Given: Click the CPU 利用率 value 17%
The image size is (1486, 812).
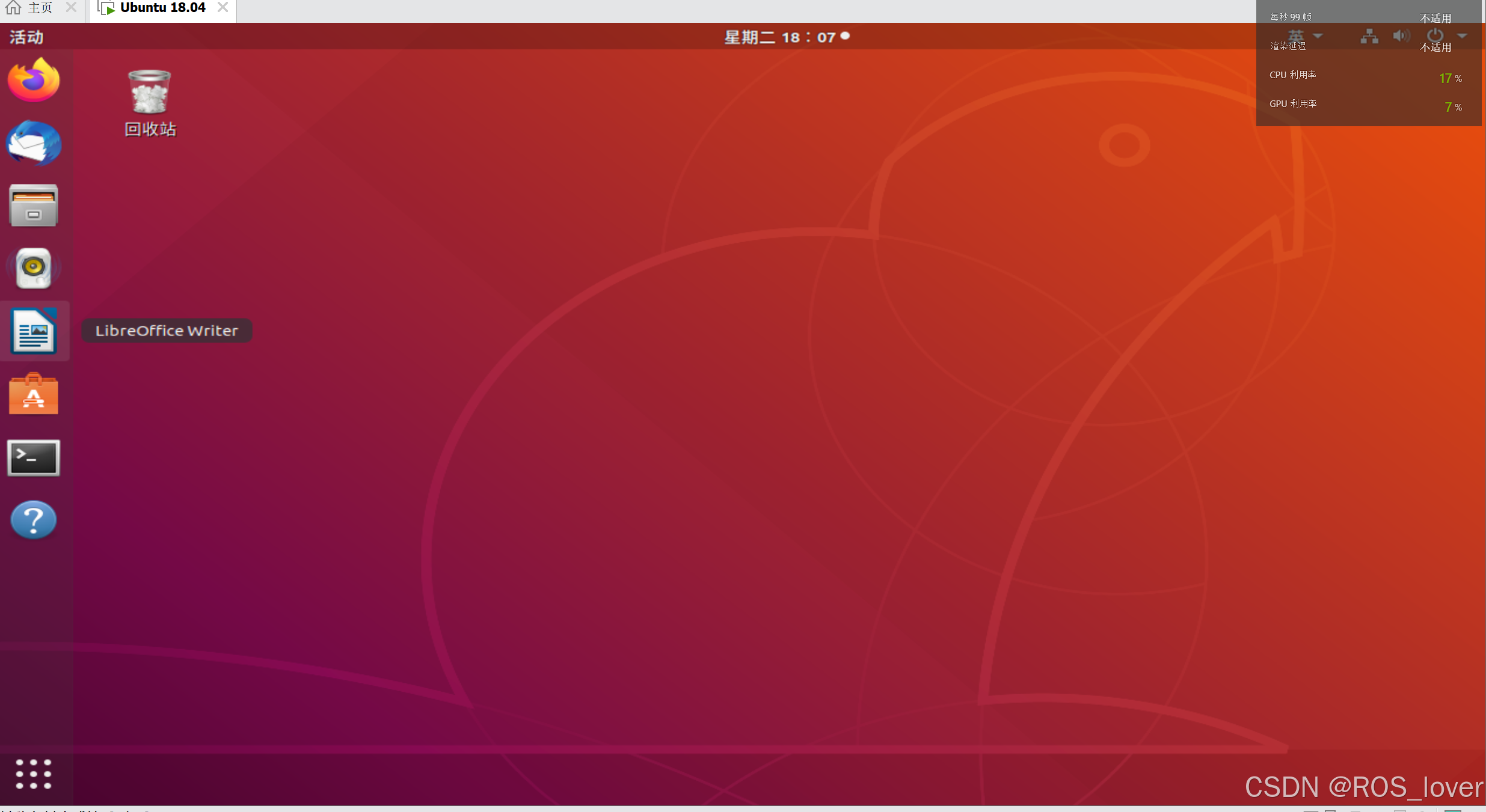Looking at the screenshot, I should coord(1450,78).
